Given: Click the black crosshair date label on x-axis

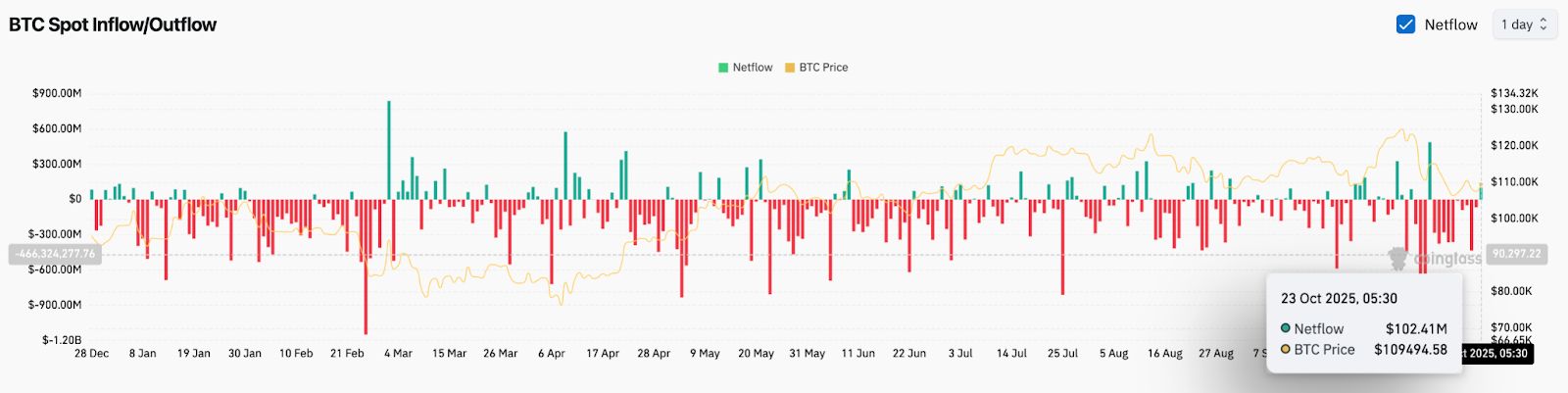Looking at the screenshot, I should (x=1496, y=354).
